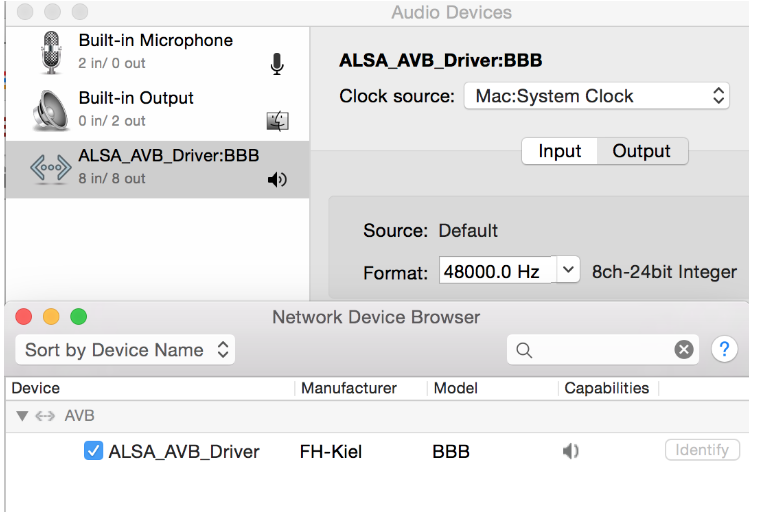Click the sound output badge on ALSA_AVB_Driver:BBB

click(277, 179)
